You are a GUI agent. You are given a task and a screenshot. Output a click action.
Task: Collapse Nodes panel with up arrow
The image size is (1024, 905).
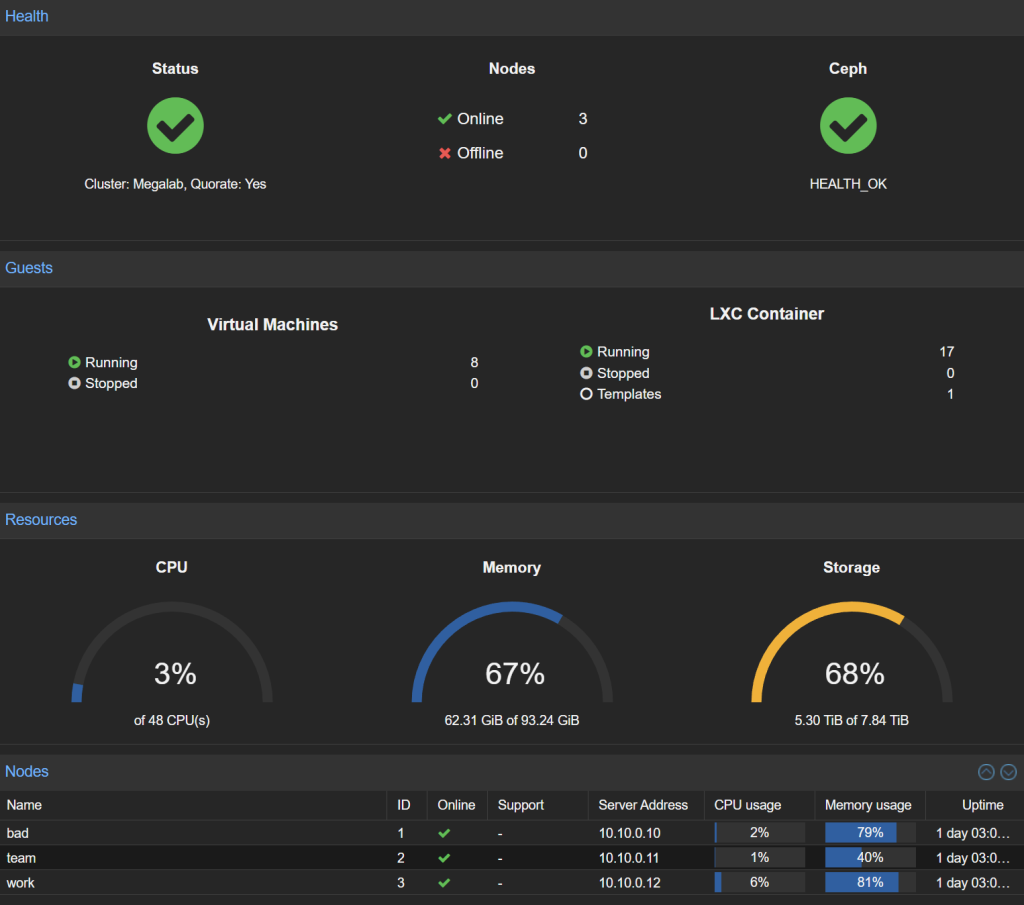986,772
